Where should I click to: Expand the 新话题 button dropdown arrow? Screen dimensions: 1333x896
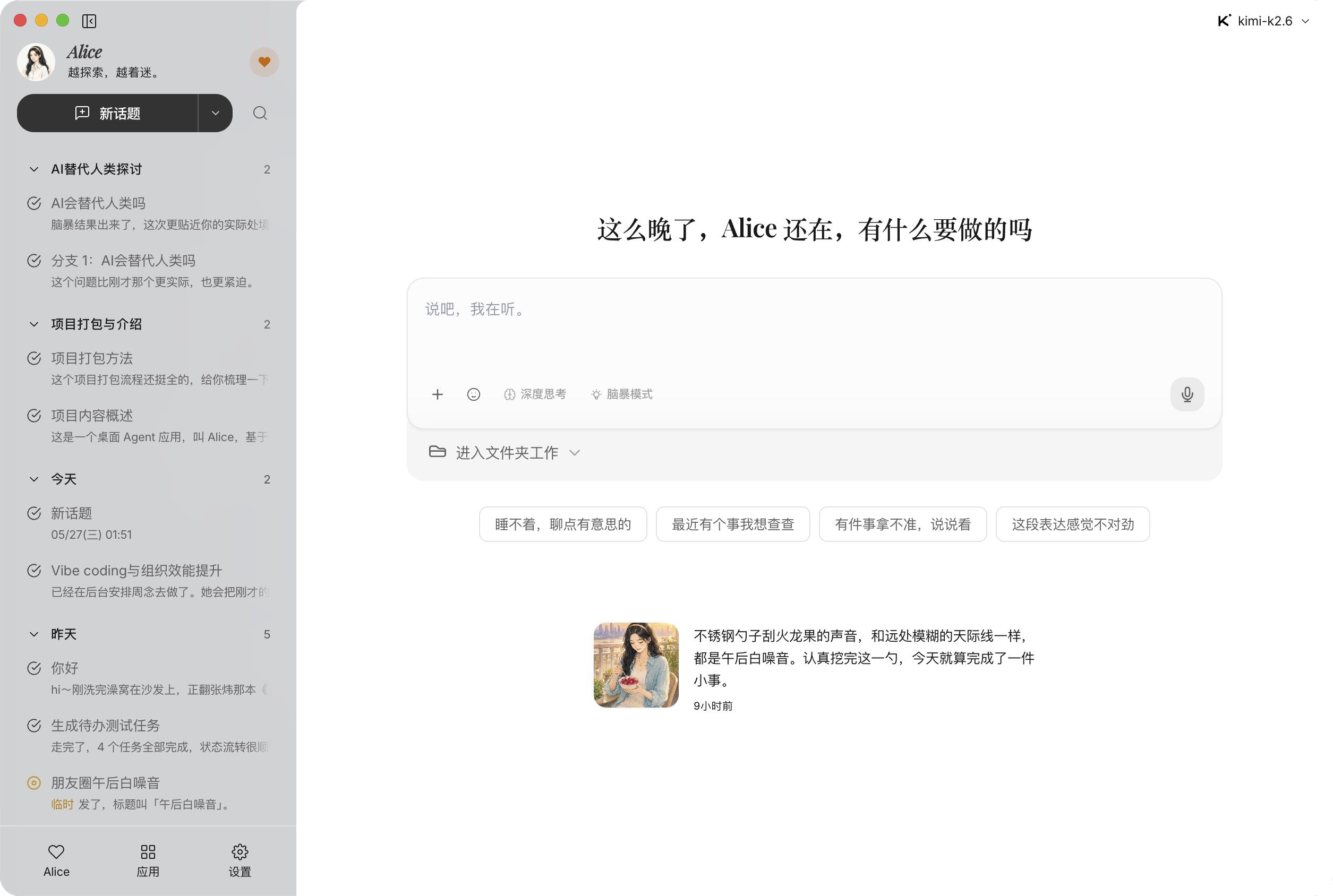[x=216, y=113]
